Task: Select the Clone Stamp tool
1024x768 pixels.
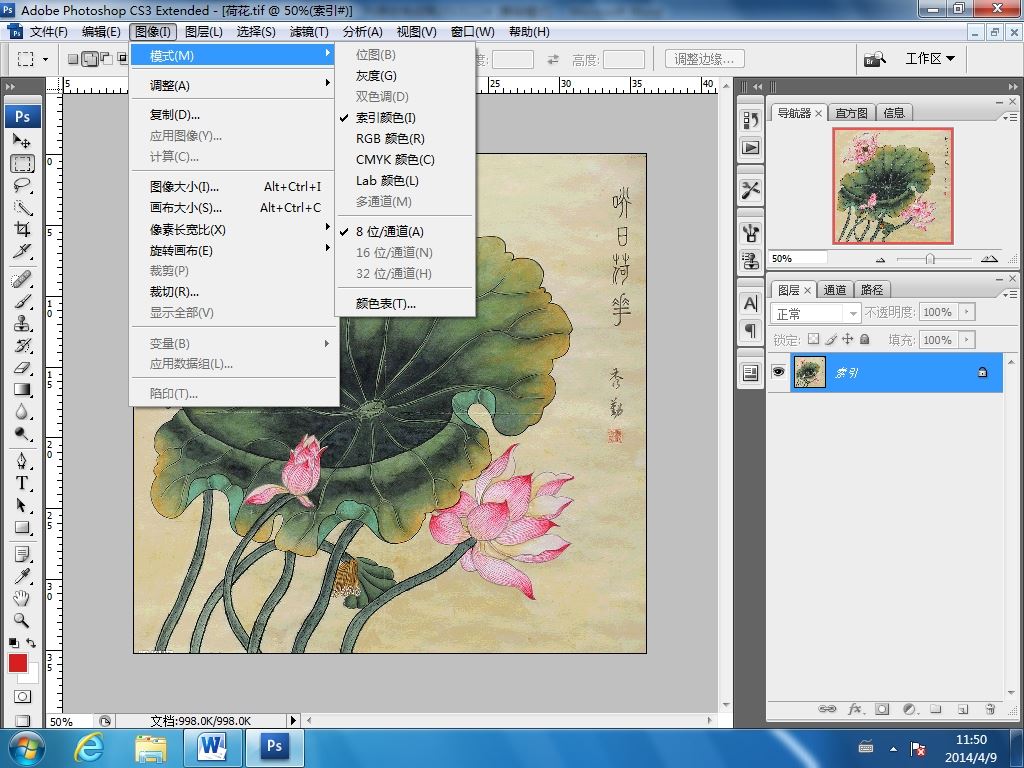Action: 22,324
